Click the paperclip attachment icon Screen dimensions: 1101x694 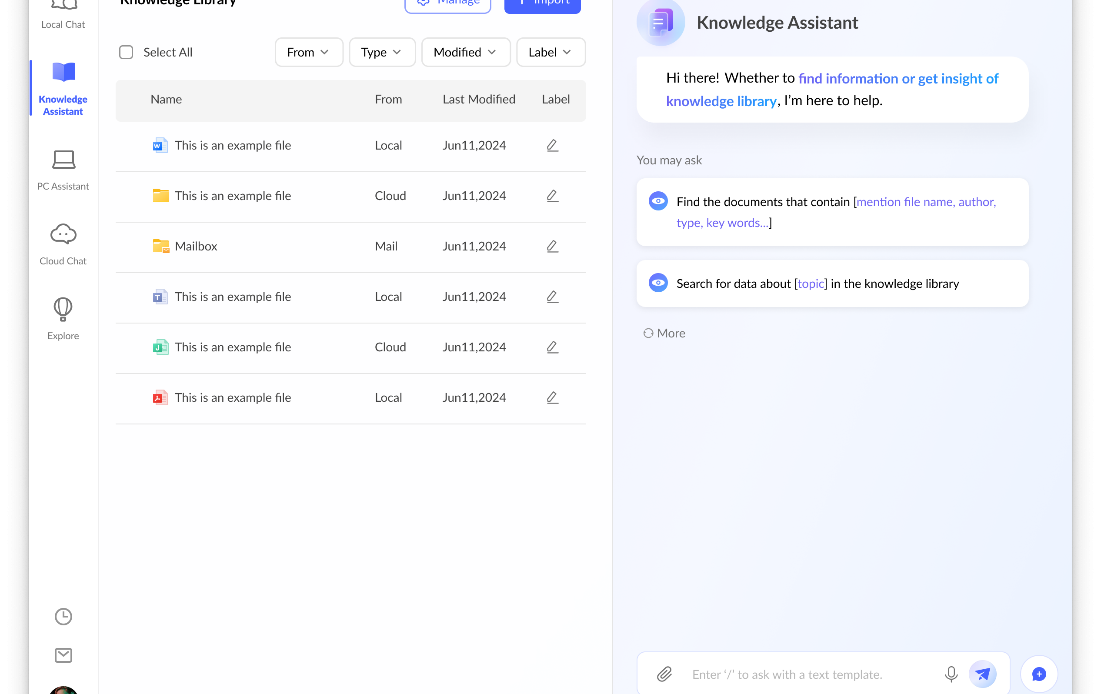coord(664,674)
